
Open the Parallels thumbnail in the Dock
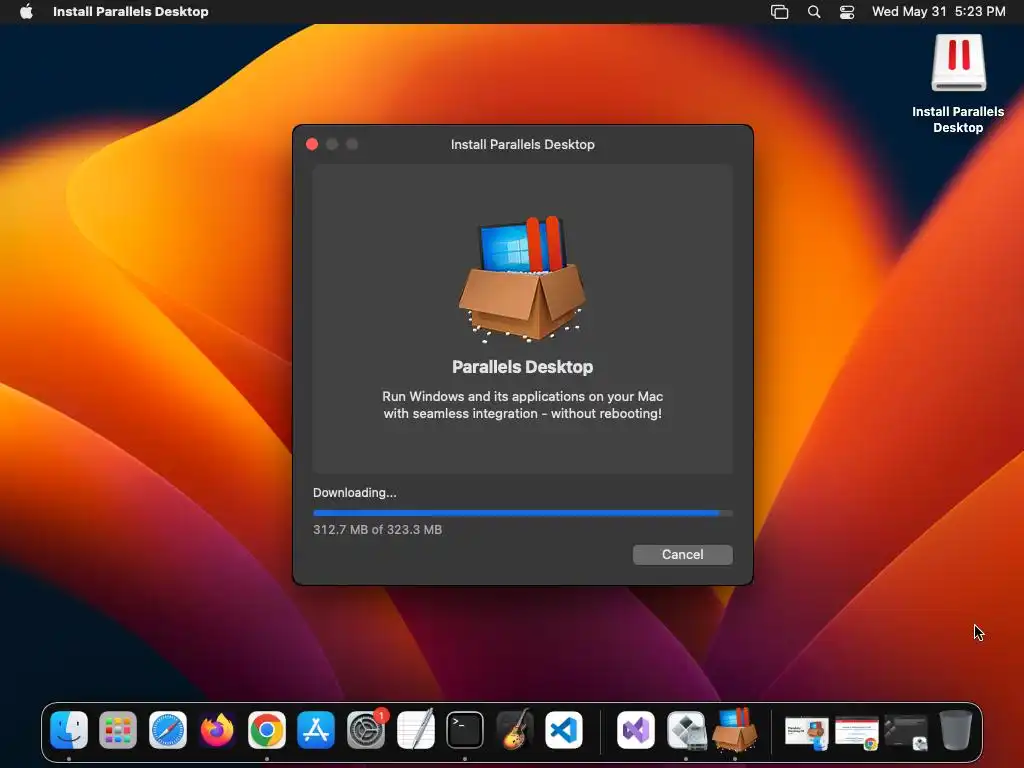(x=807, y=732)
